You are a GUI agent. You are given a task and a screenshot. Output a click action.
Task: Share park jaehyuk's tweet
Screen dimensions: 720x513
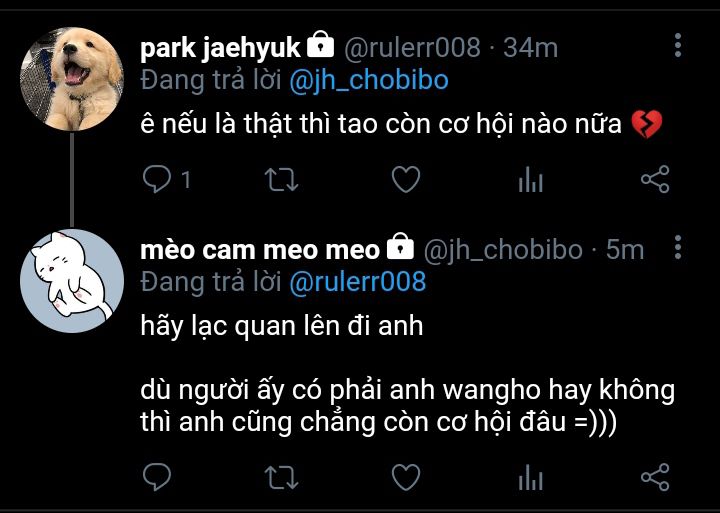(655, 179)
